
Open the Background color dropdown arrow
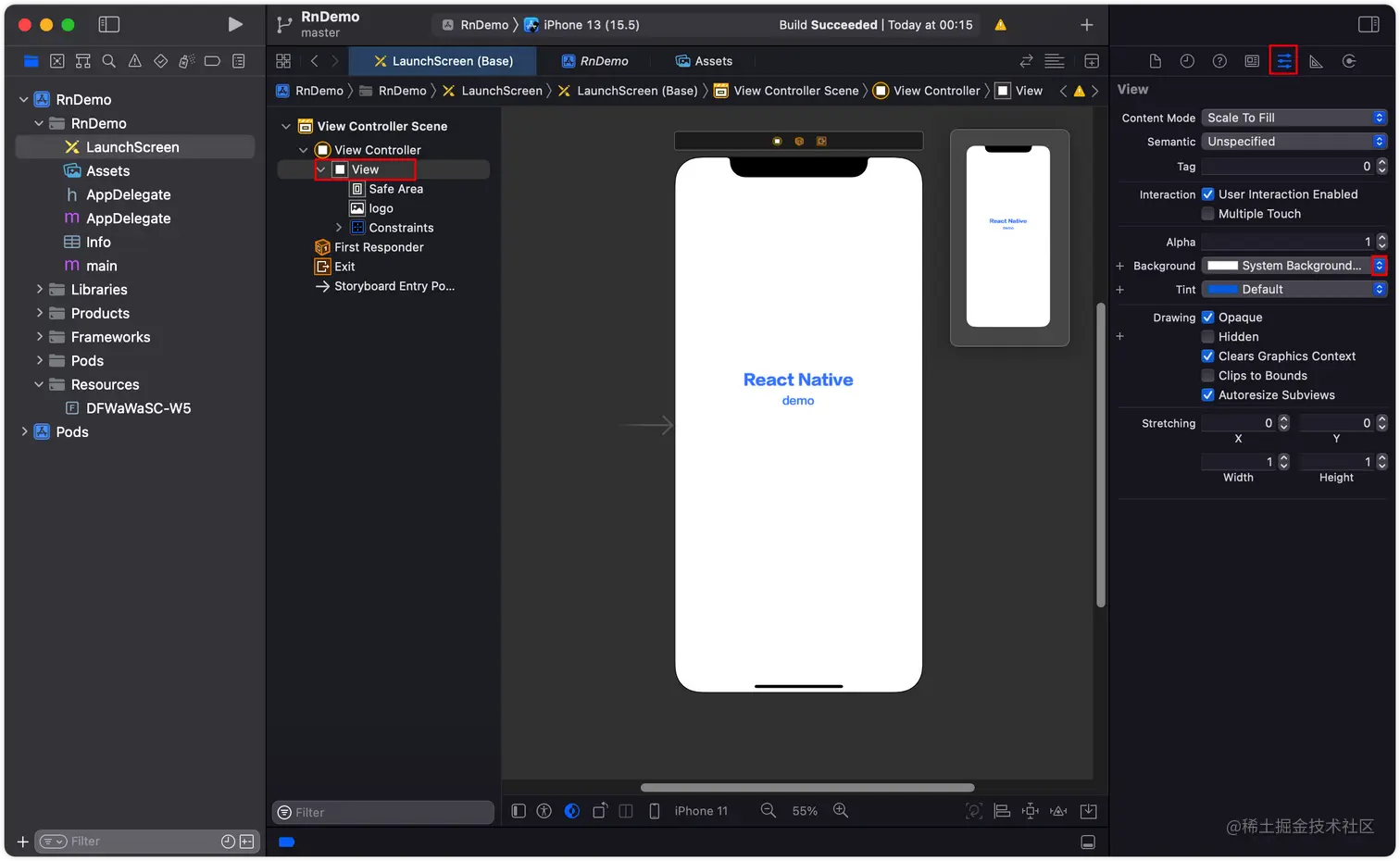(1380, 266)
